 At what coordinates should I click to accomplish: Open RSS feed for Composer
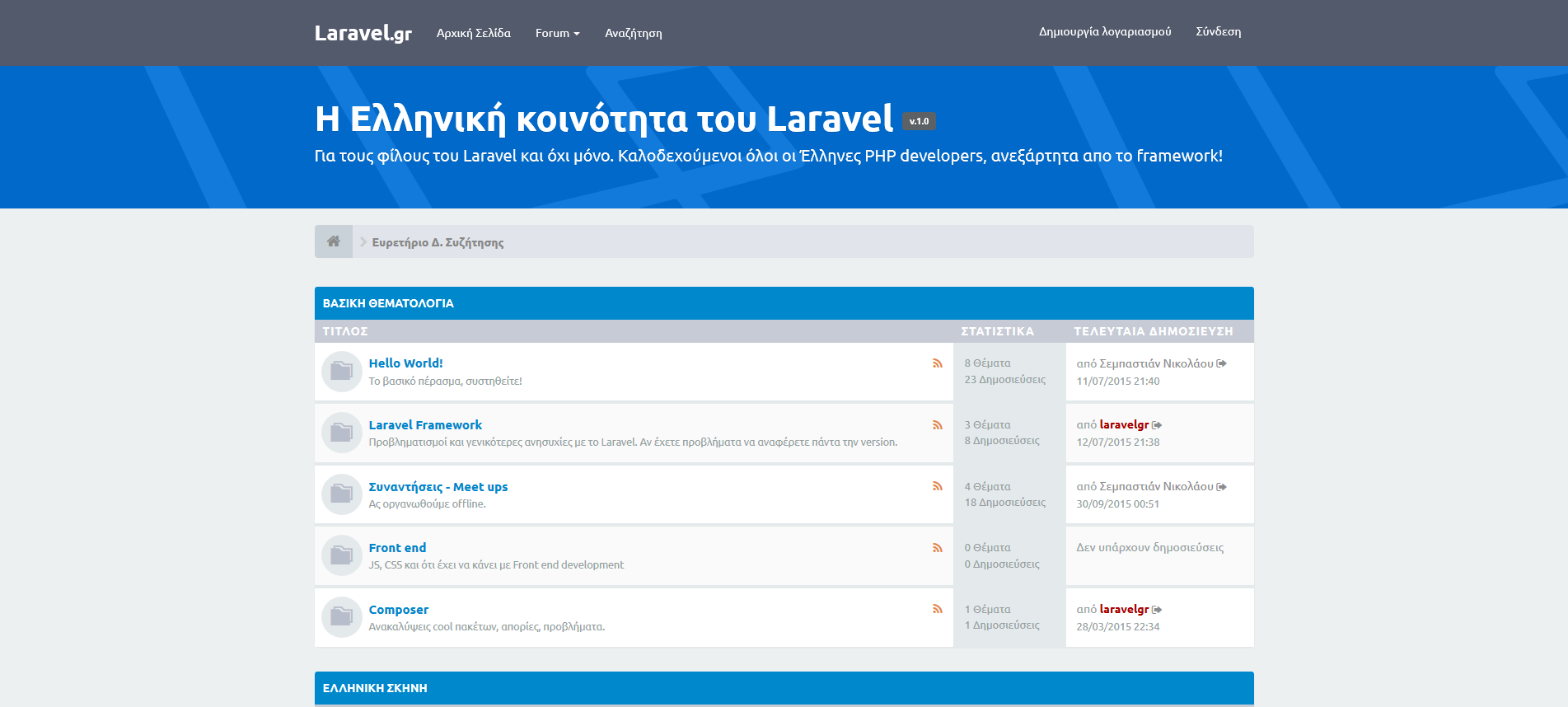938,609
